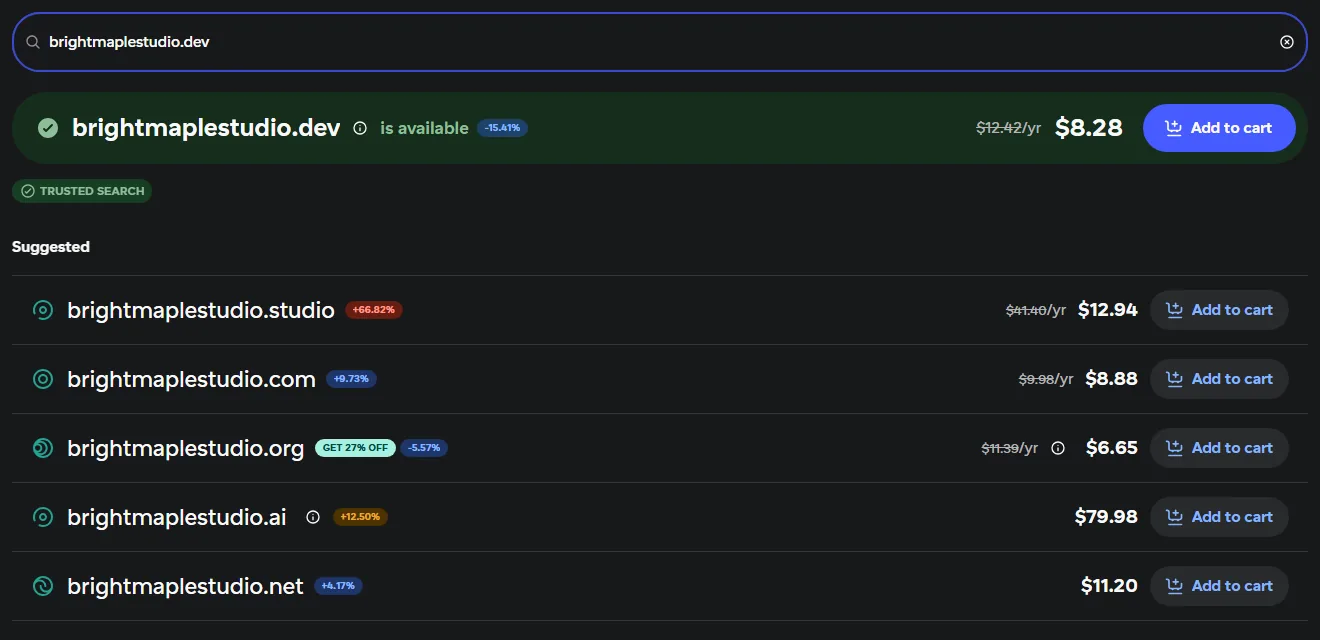Click the +66.82% badge
The height and width of the screenshot is (640, 1320).
(374, 310)
